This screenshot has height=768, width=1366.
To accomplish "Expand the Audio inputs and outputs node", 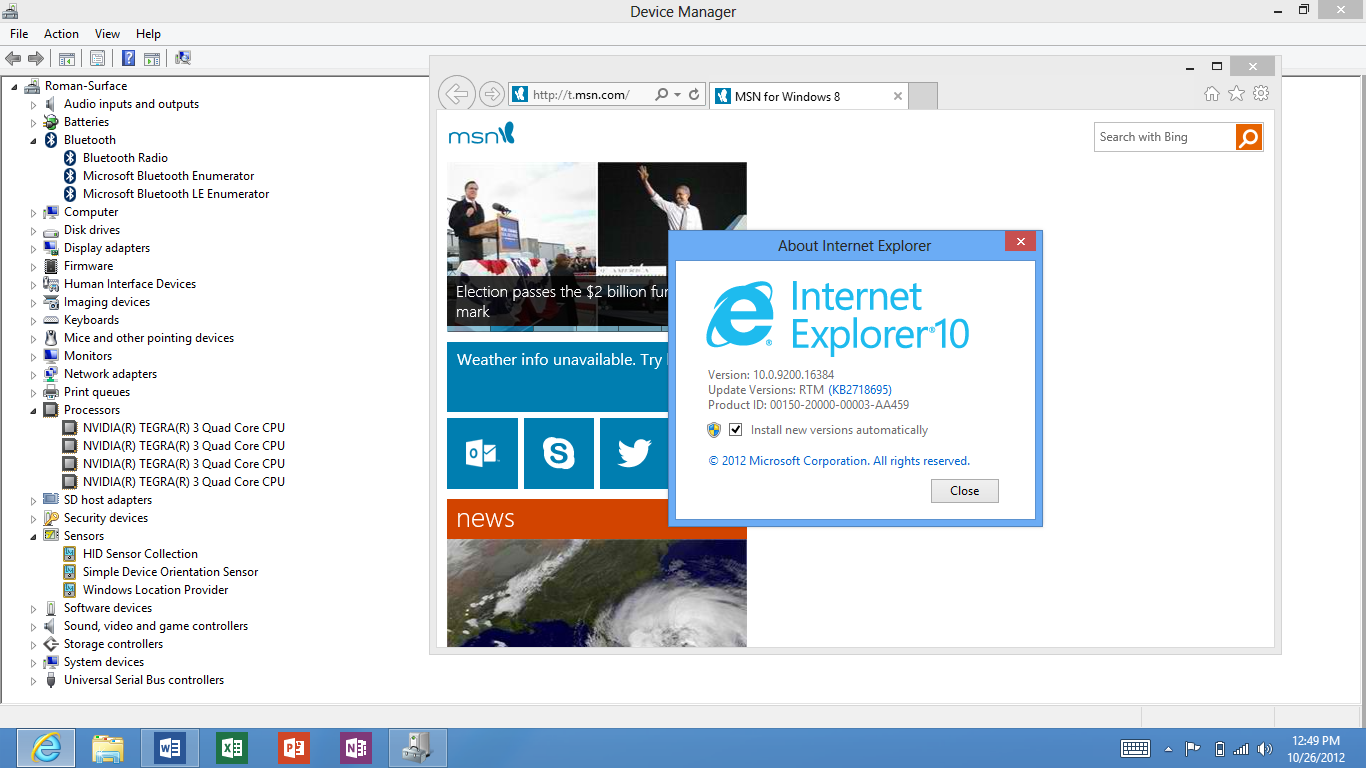I will coord(33,104).
